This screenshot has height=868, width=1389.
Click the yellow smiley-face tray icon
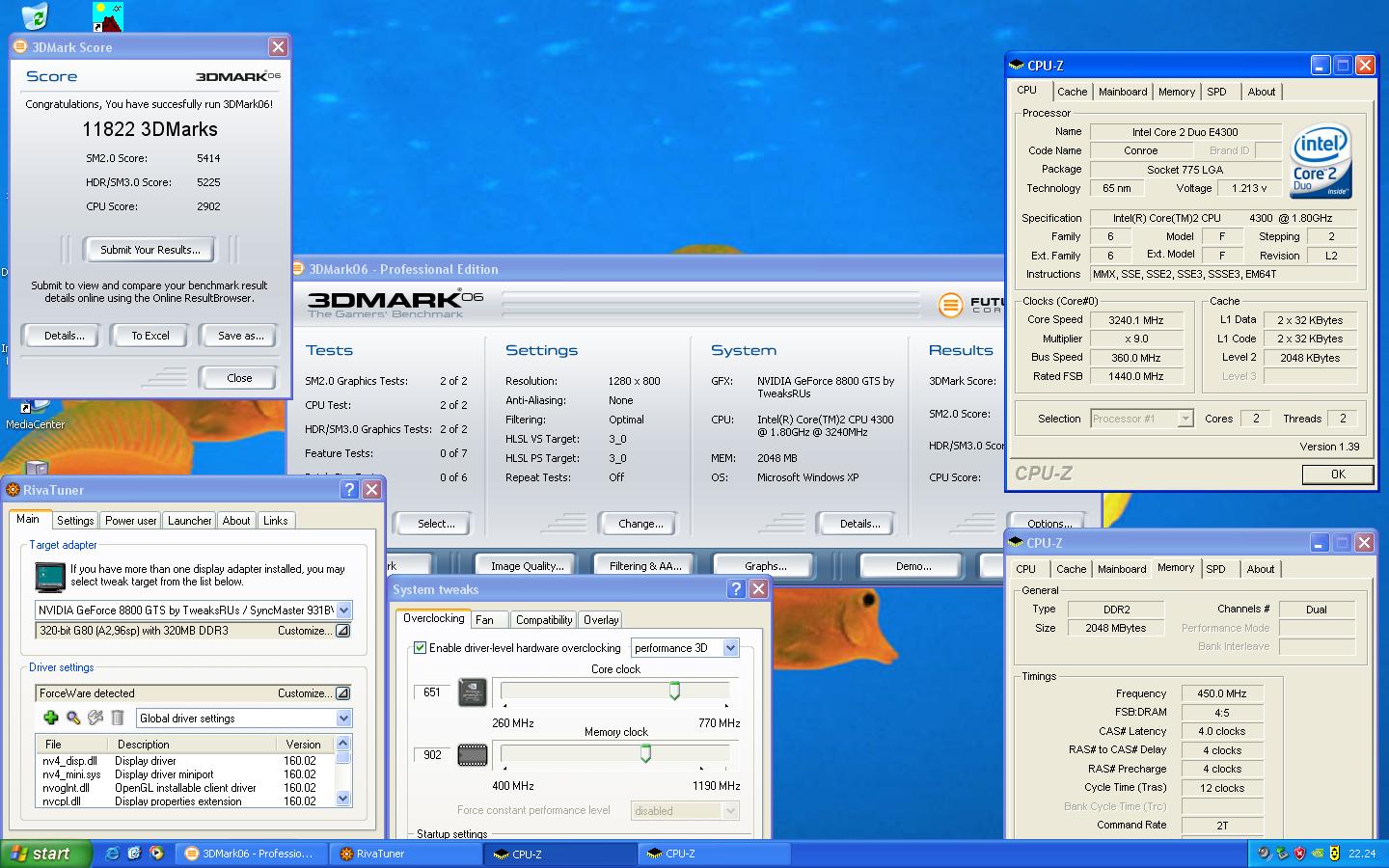[x=1334, y=854]
